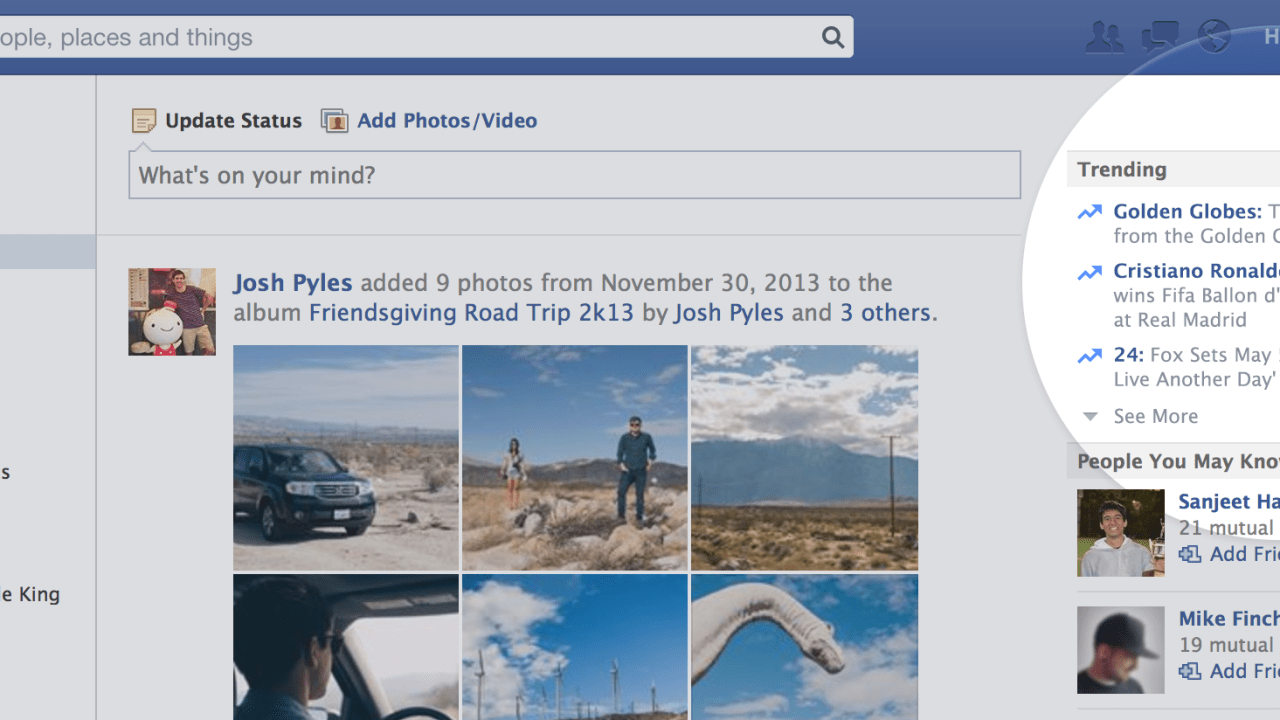Viewport: 1280px width, 720px height.
Task: Click the People You May Know header
Action: pos(1178,461)
